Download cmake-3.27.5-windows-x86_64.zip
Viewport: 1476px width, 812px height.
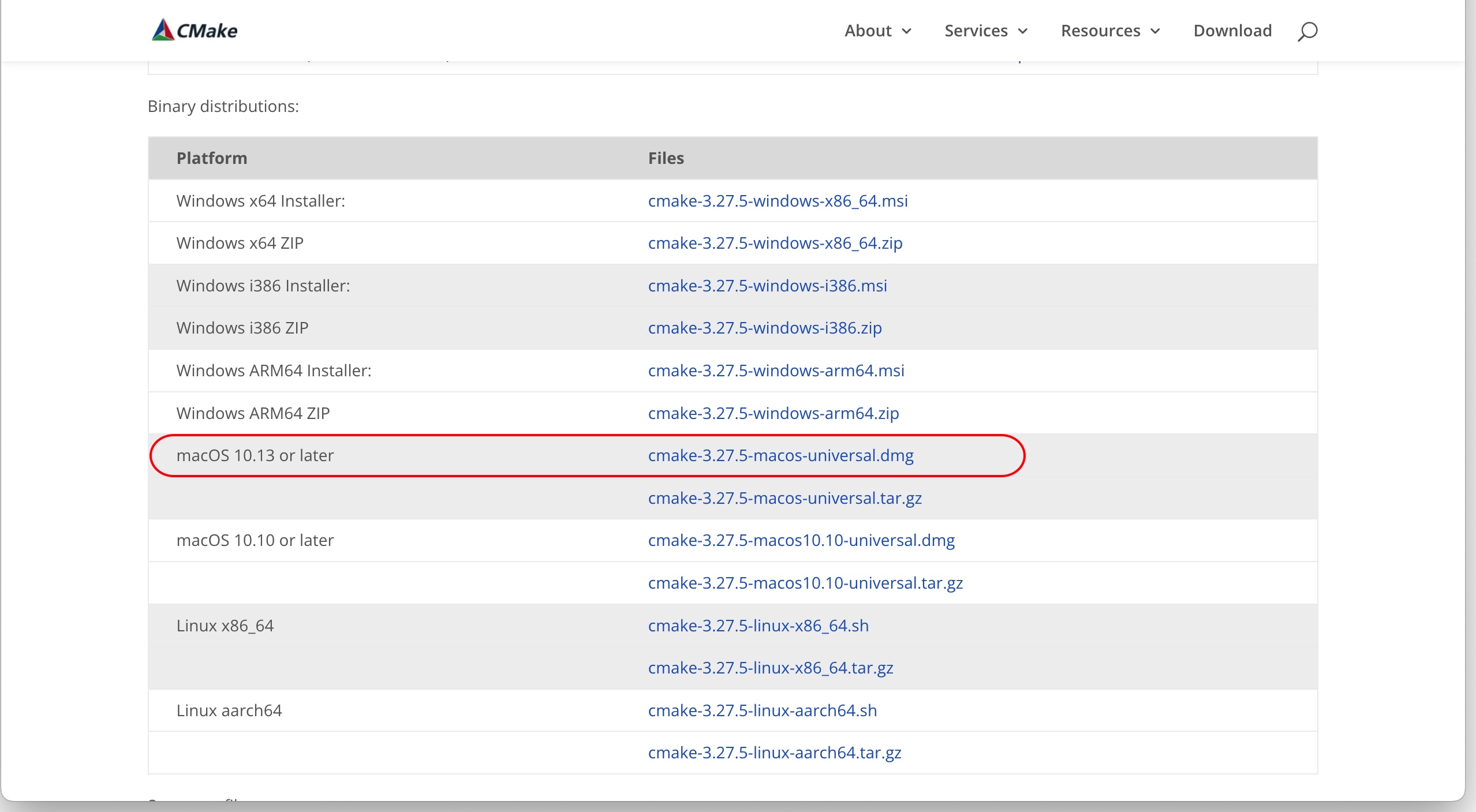tap(775, 243)
